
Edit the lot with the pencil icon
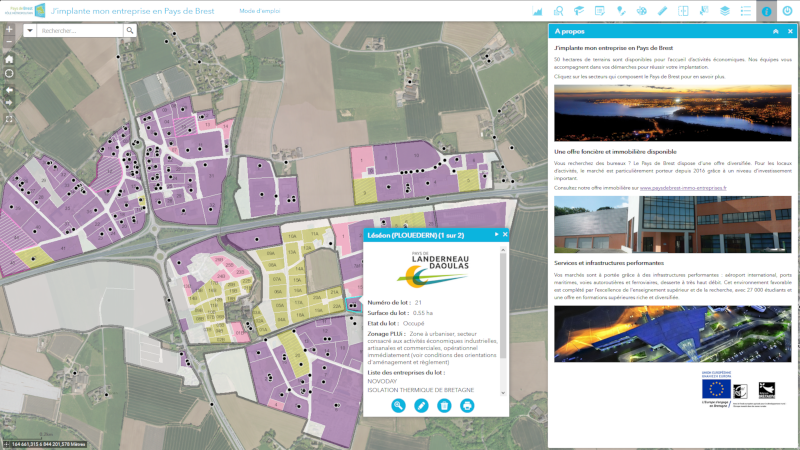point(421,405)
